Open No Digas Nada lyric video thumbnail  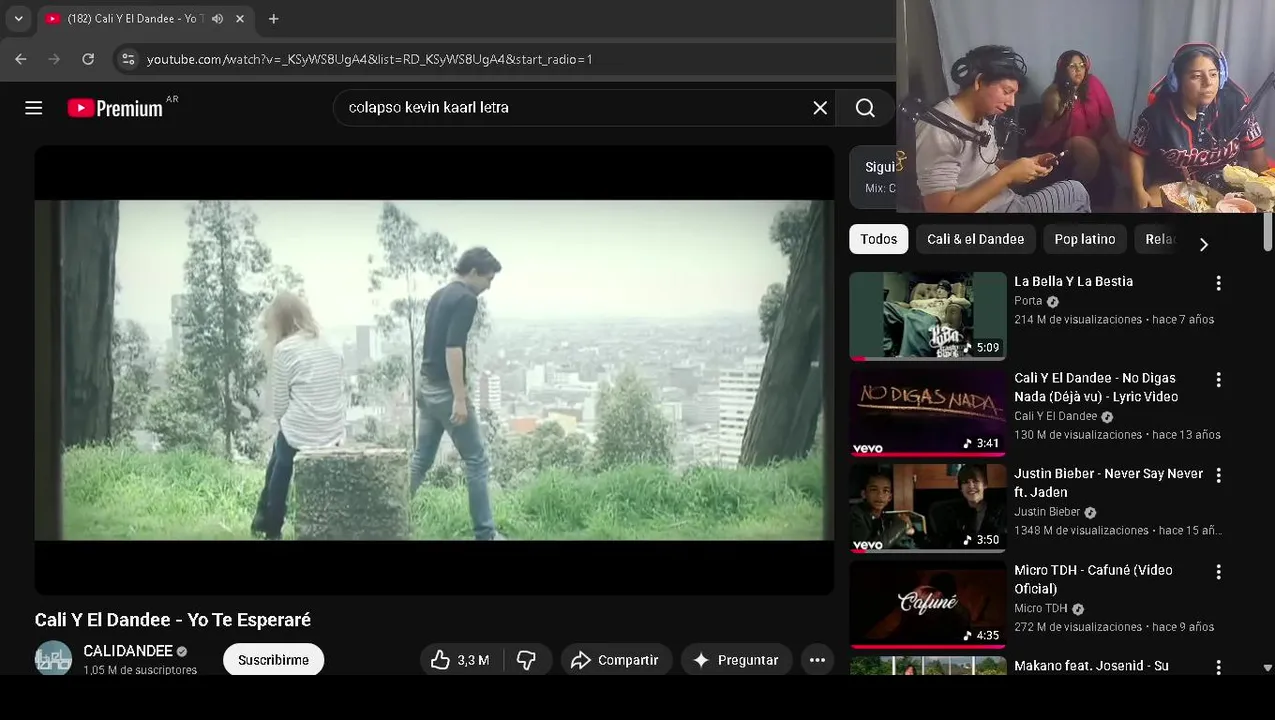928,412
